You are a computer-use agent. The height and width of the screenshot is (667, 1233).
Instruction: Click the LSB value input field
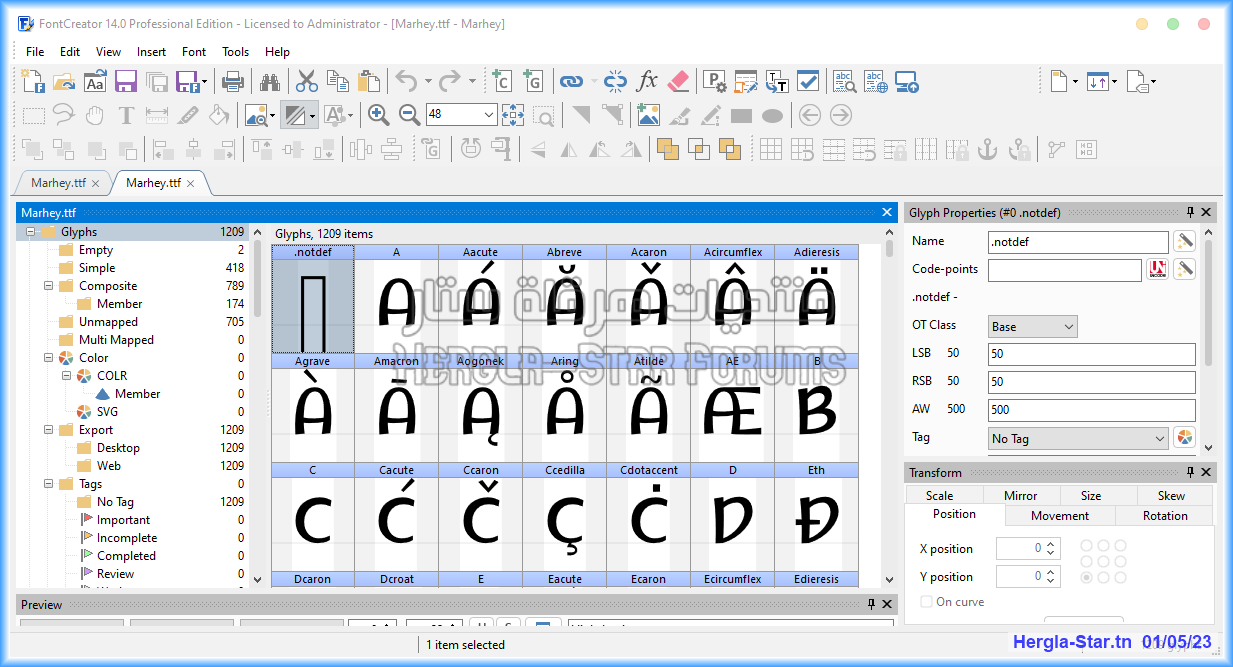[x=1091, y=354]
